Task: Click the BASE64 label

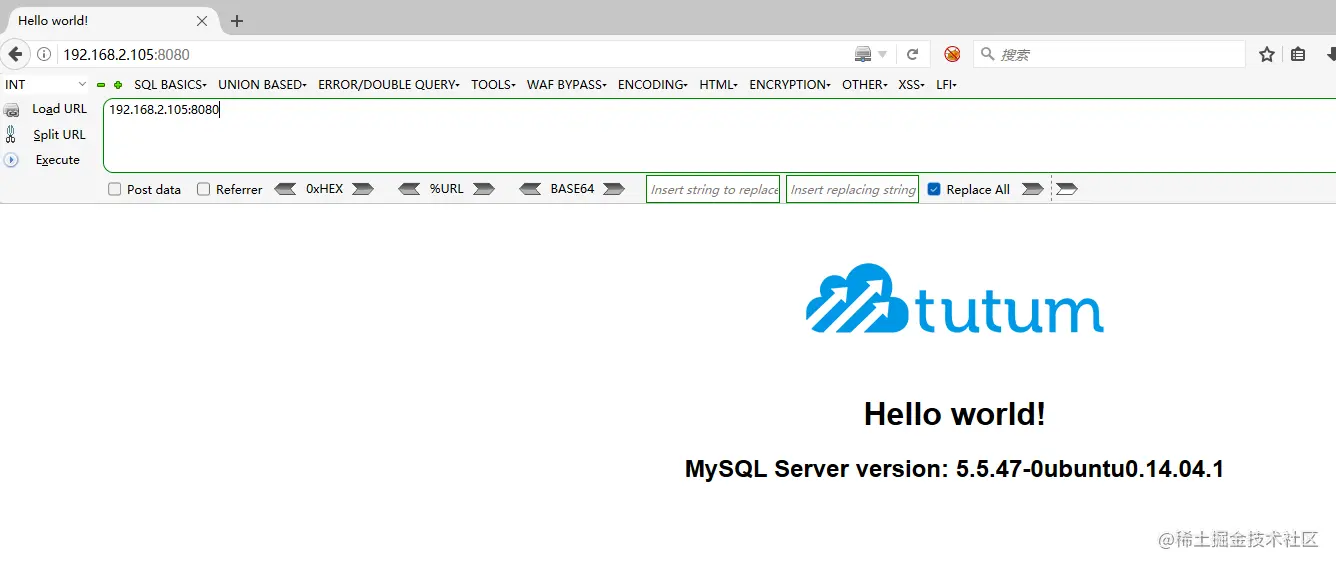Action: click(572, 189)
